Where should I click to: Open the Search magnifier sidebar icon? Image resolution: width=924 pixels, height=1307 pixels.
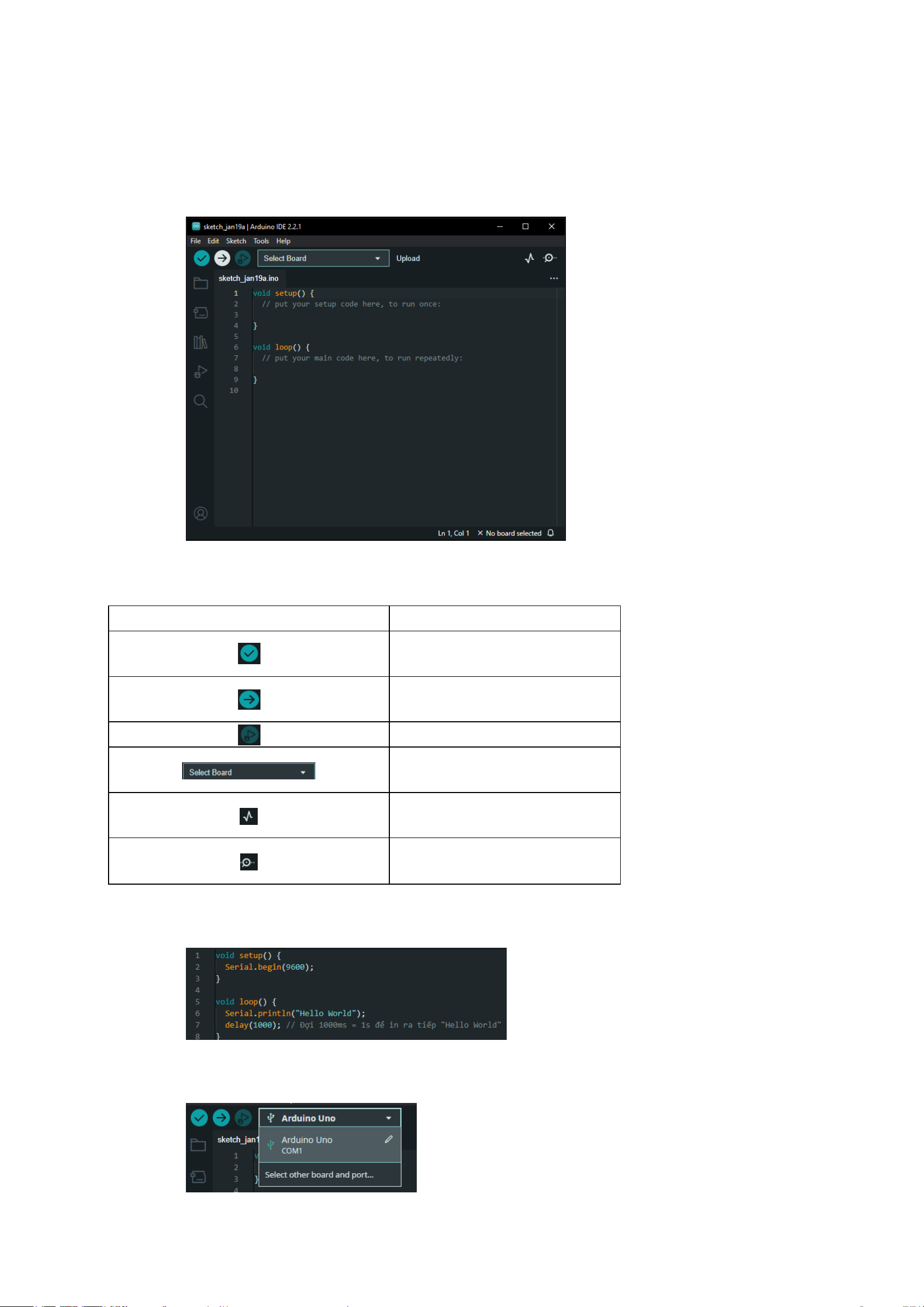200,401
